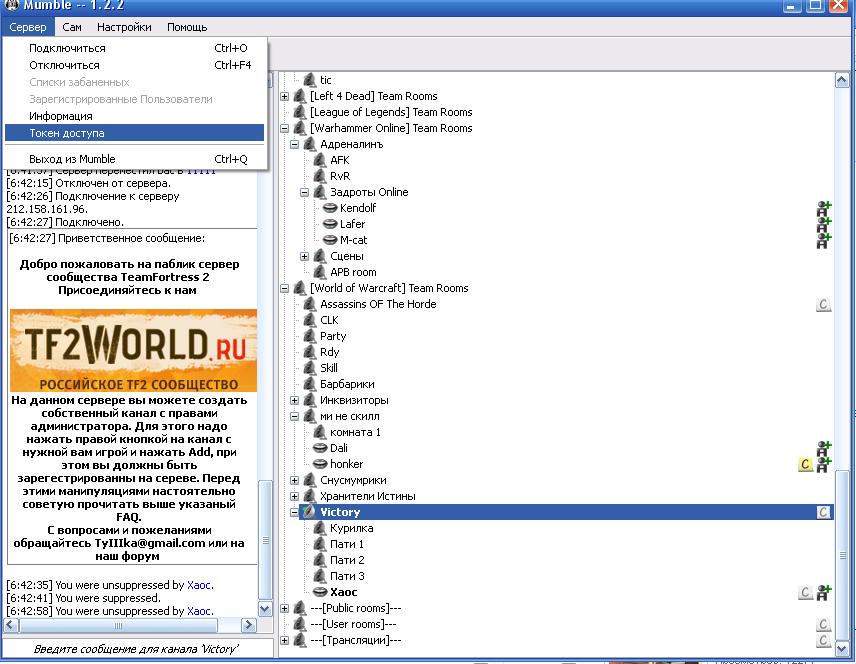
Task: Click the authenticated-user icon in honker's row
Action: click(823, 465)
